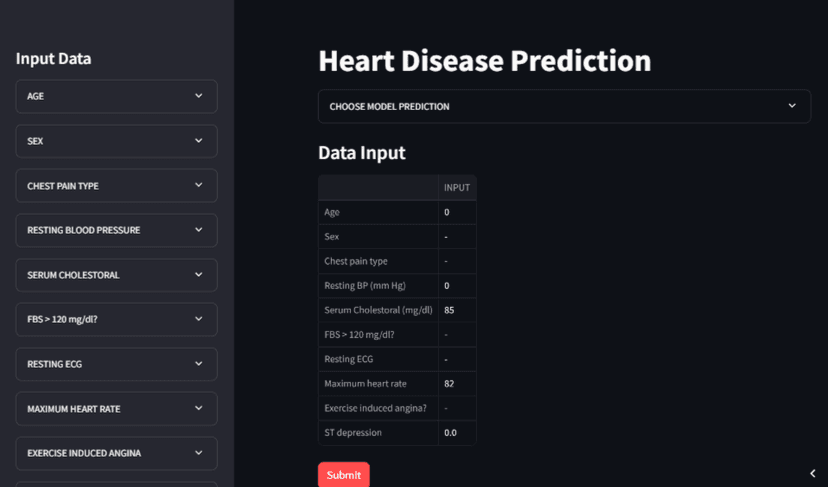Open EXERCISE INDUCED ANGINA expander
The width and height of the screenshot is (828, 487).
click(116, 453)
